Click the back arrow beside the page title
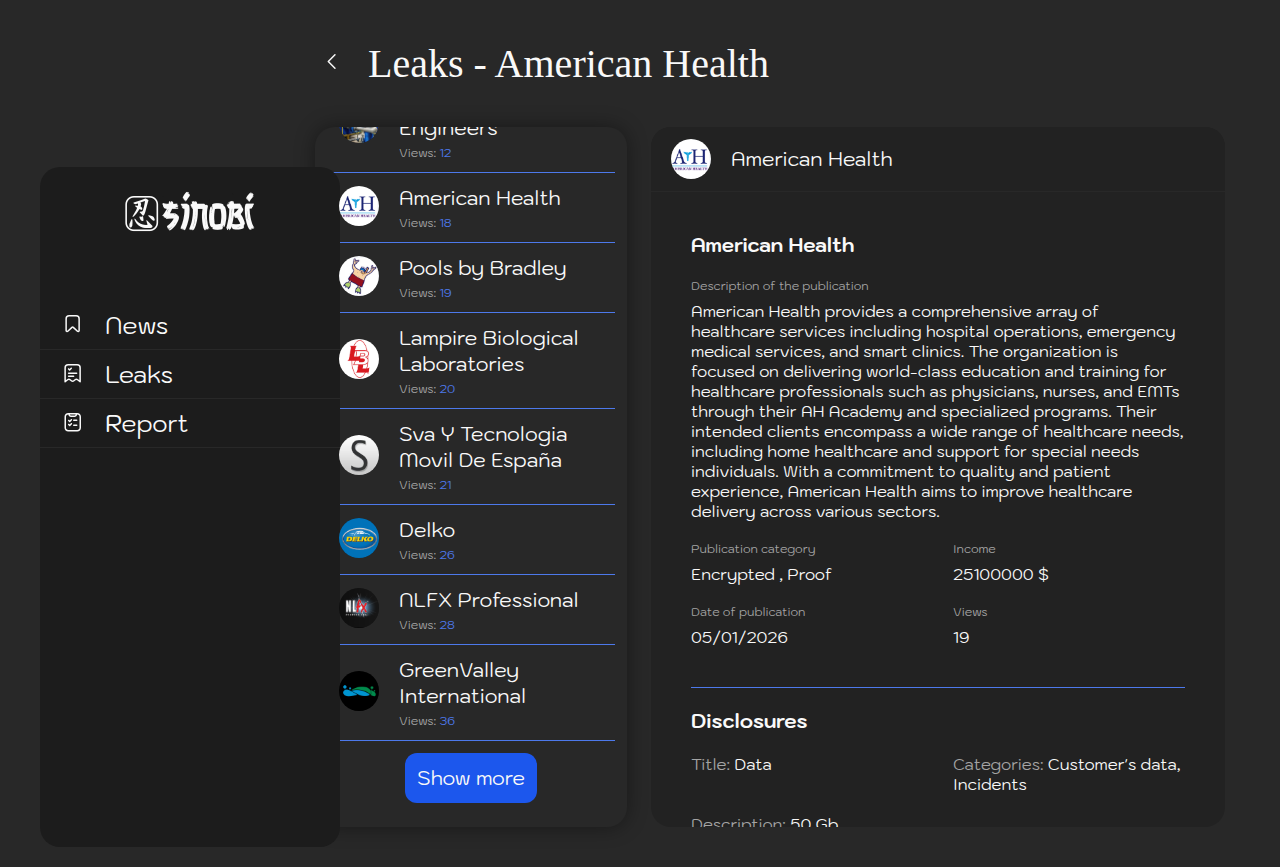This screenshot has height=867, width=1280. 332,62
